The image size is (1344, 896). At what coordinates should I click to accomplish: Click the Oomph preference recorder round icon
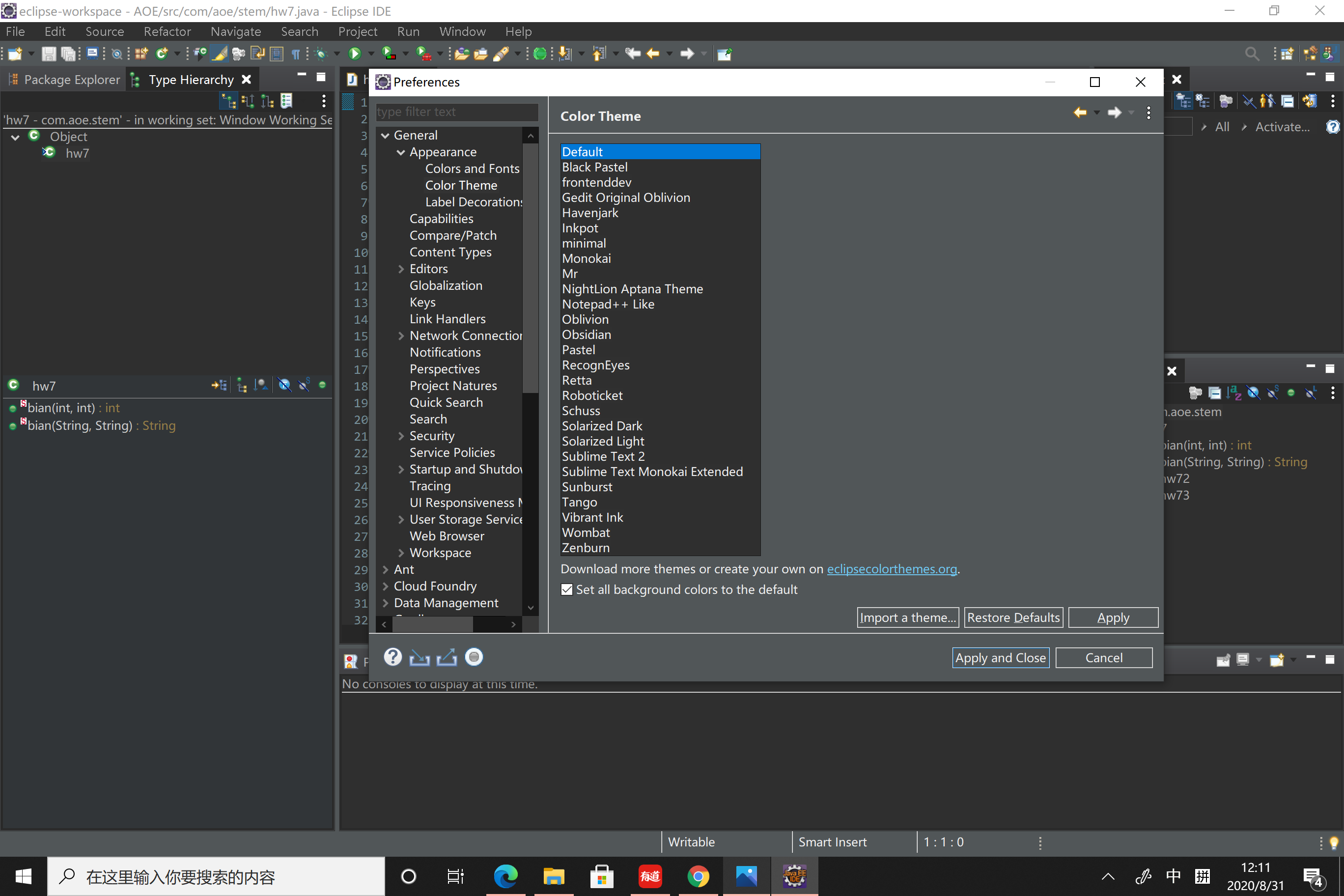tap(474, 657)
